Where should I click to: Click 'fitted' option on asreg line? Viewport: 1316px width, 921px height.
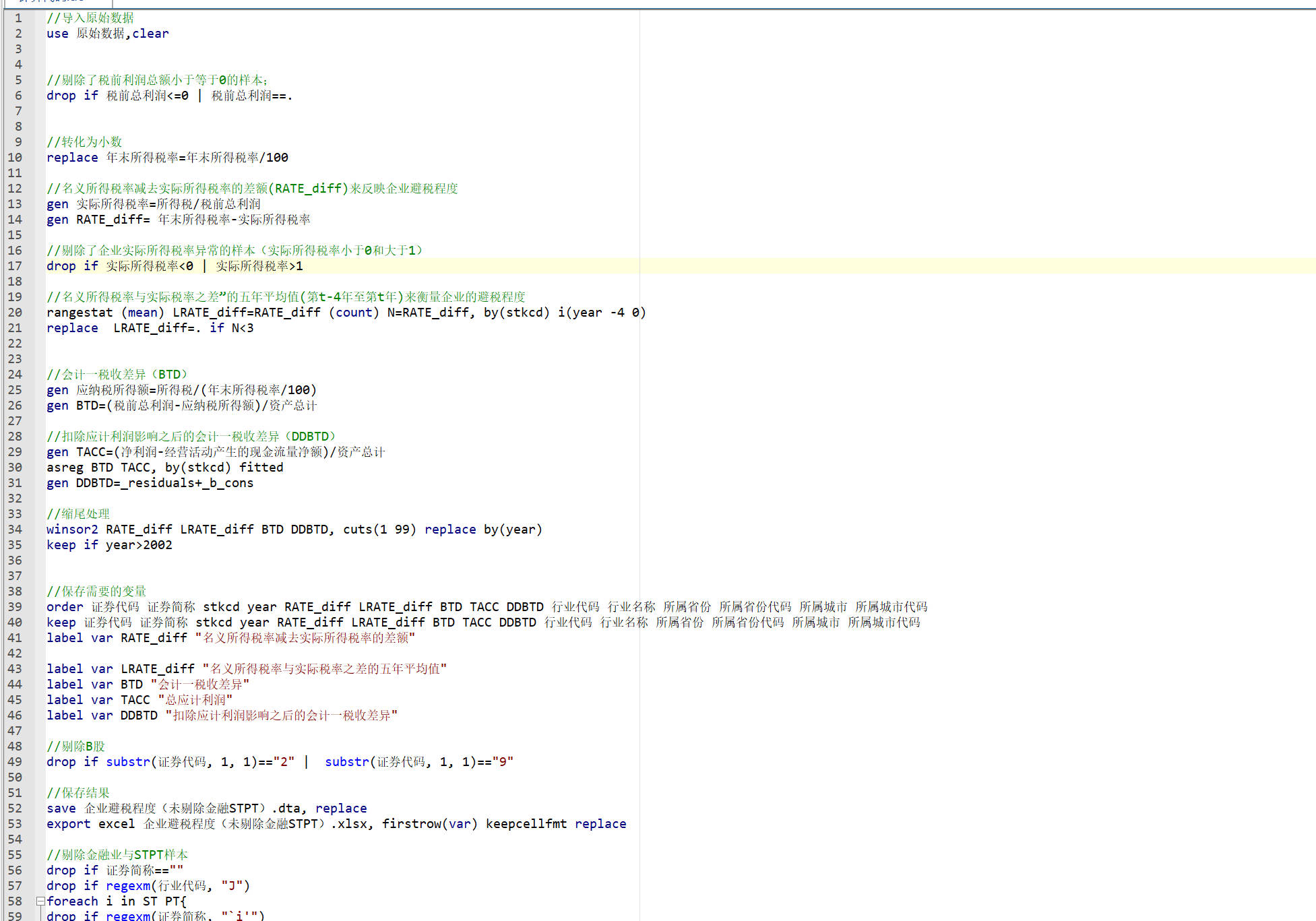[261, 468]
